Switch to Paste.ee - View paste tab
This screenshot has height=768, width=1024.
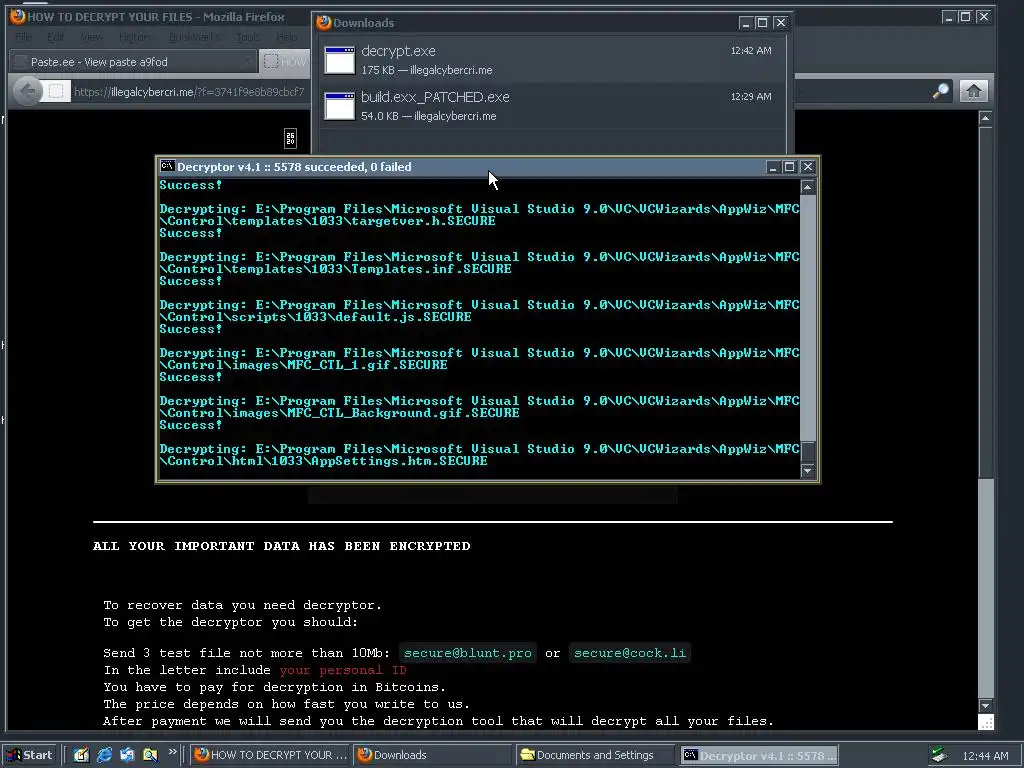click(x=133, y=62)
